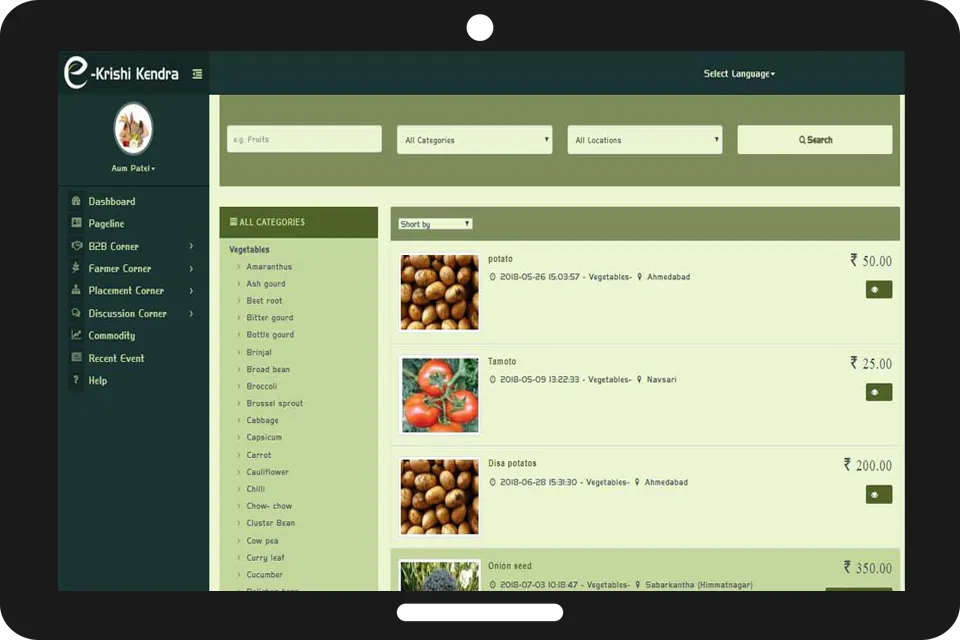Click the e.g. Fruits search field
960x640 pixels.
[x=304, y=139]
